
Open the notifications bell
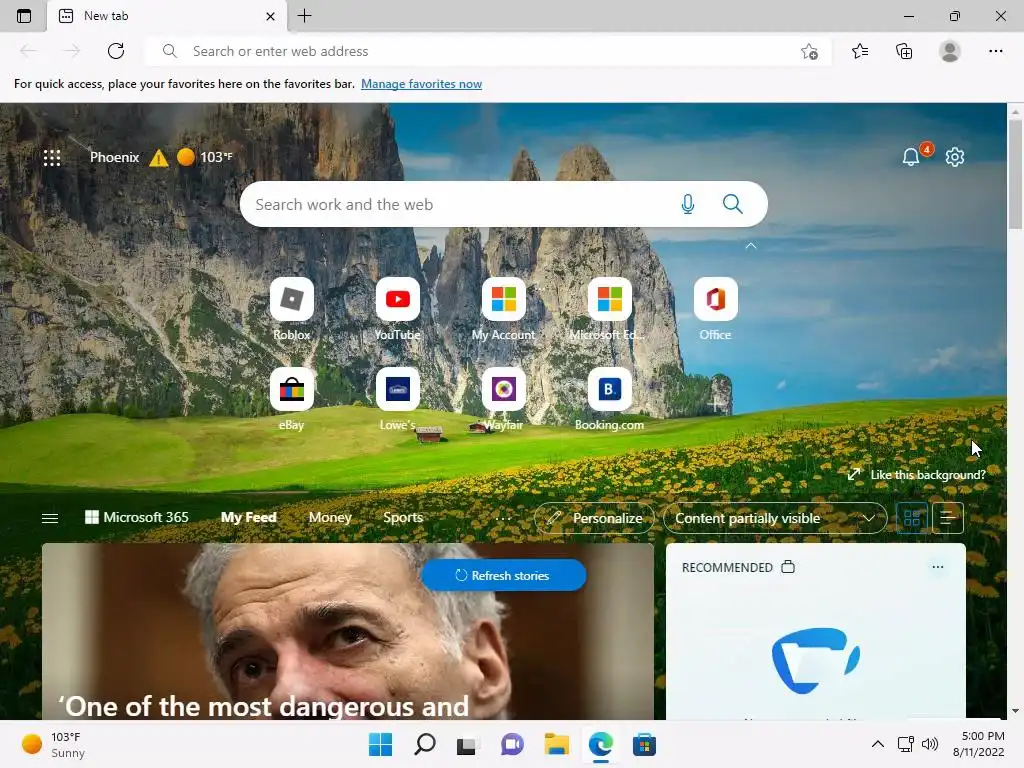(910, 157)
